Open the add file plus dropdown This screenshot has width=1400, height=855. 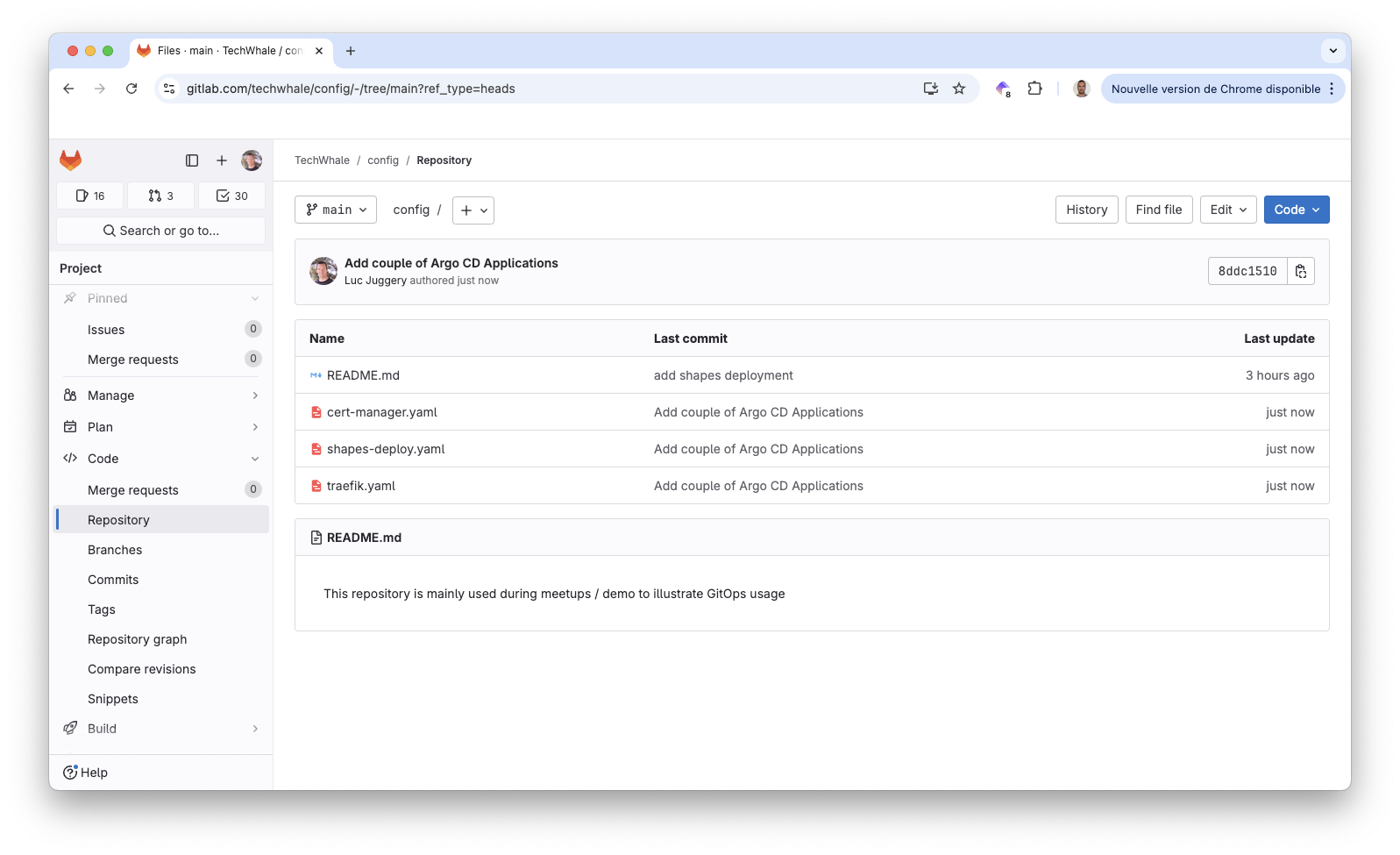(473, 210)
